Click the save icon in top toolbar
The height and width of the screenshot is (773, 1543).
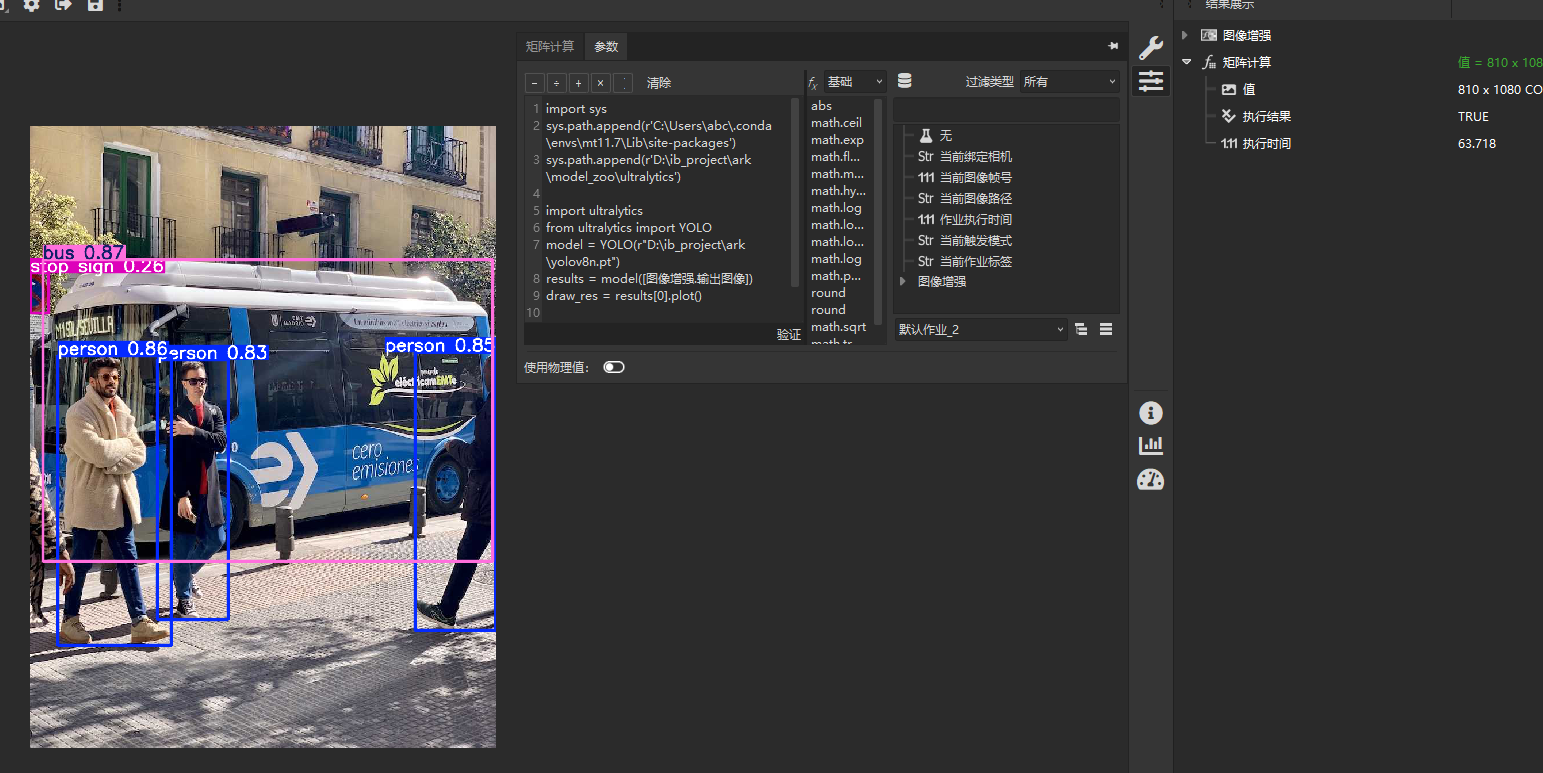(93, 6)
